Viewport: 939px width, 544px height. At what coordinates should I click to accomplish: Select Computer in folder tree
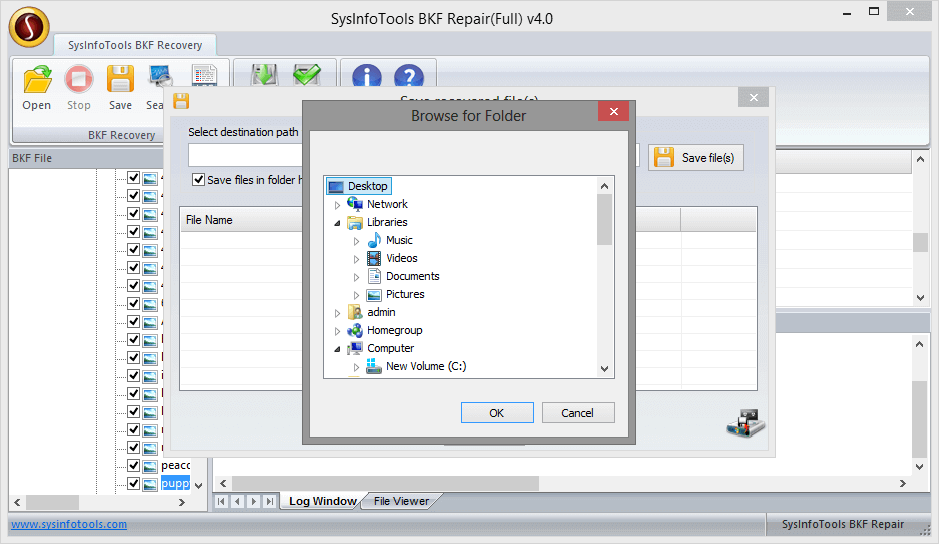[390, 347]
